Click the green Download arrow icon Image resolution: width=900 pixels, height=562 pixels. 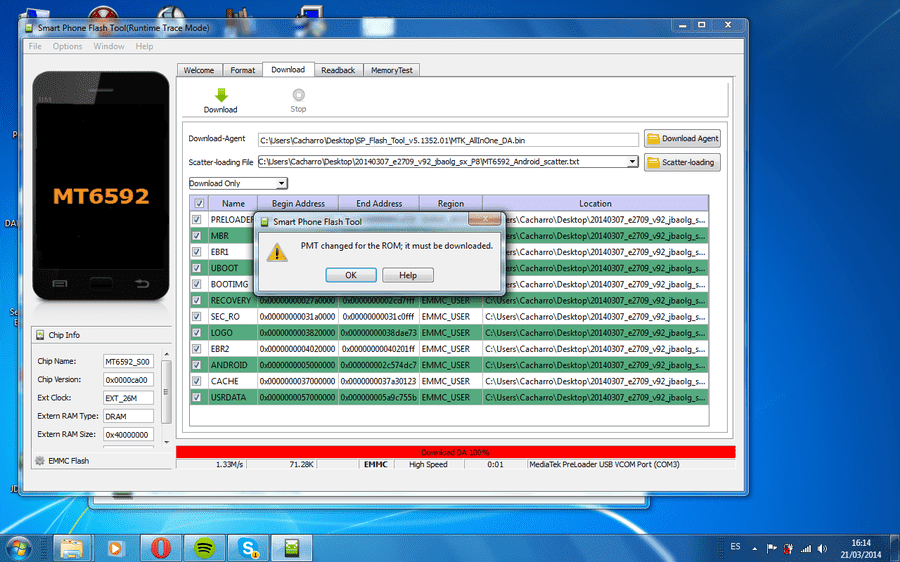pos(221,95)
